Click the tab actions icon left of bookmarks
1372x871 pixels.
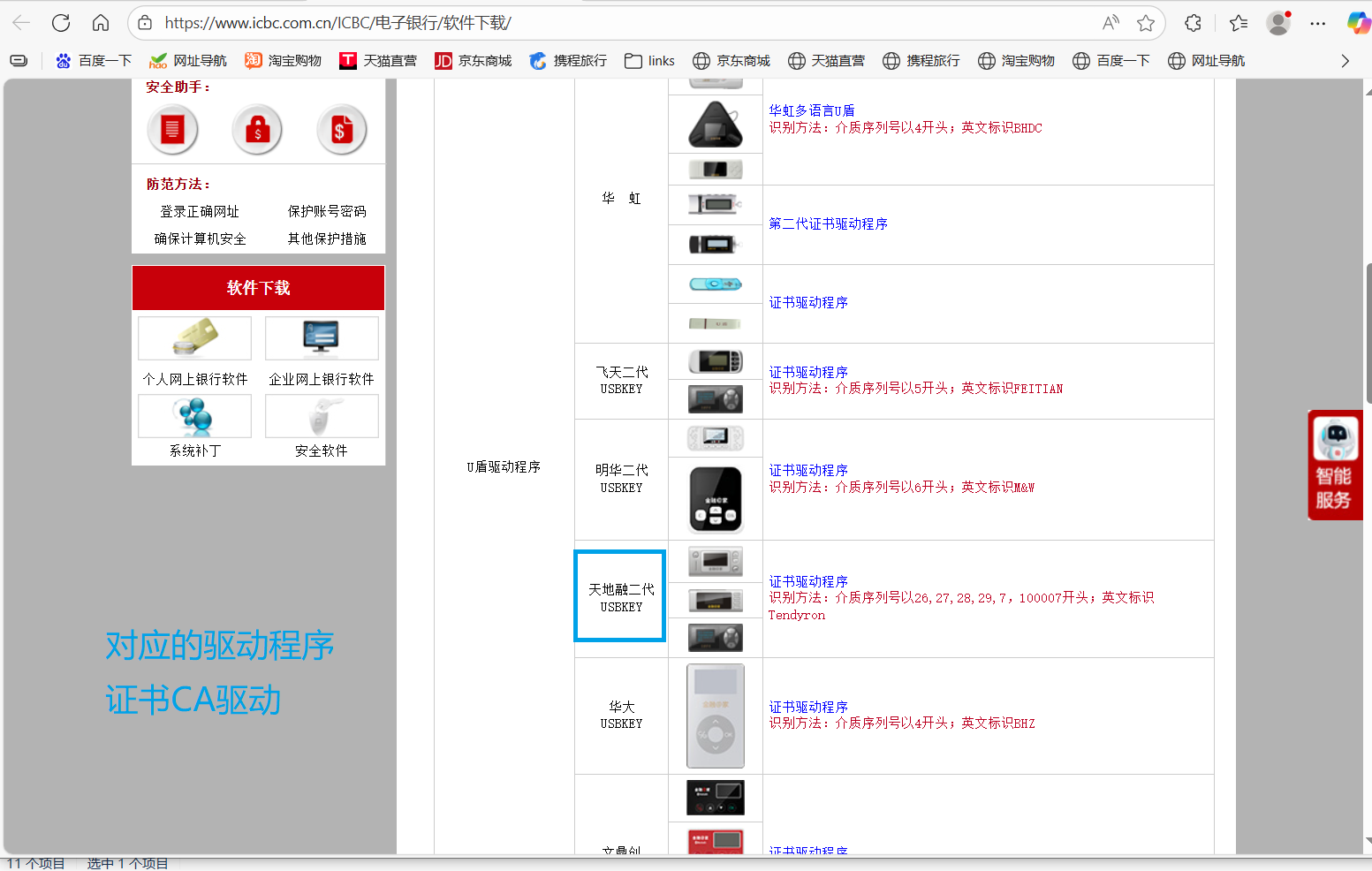[19, 61]
